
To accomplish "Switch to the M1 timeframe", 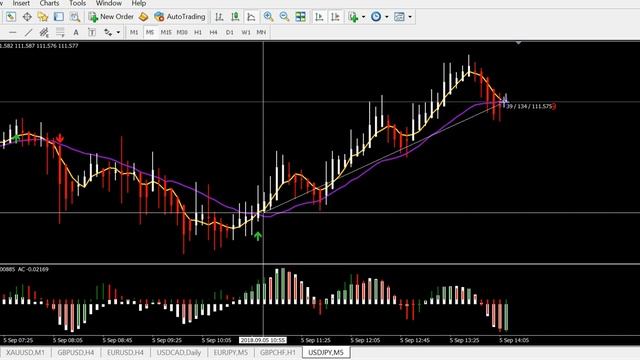I will coord(134,32).
